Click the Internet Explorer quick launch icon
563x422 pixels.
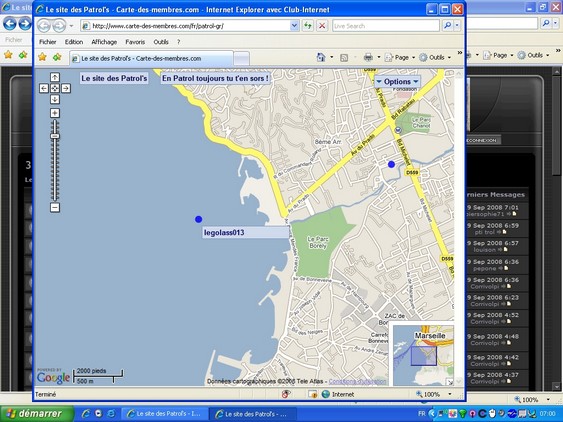pos(85,414)
